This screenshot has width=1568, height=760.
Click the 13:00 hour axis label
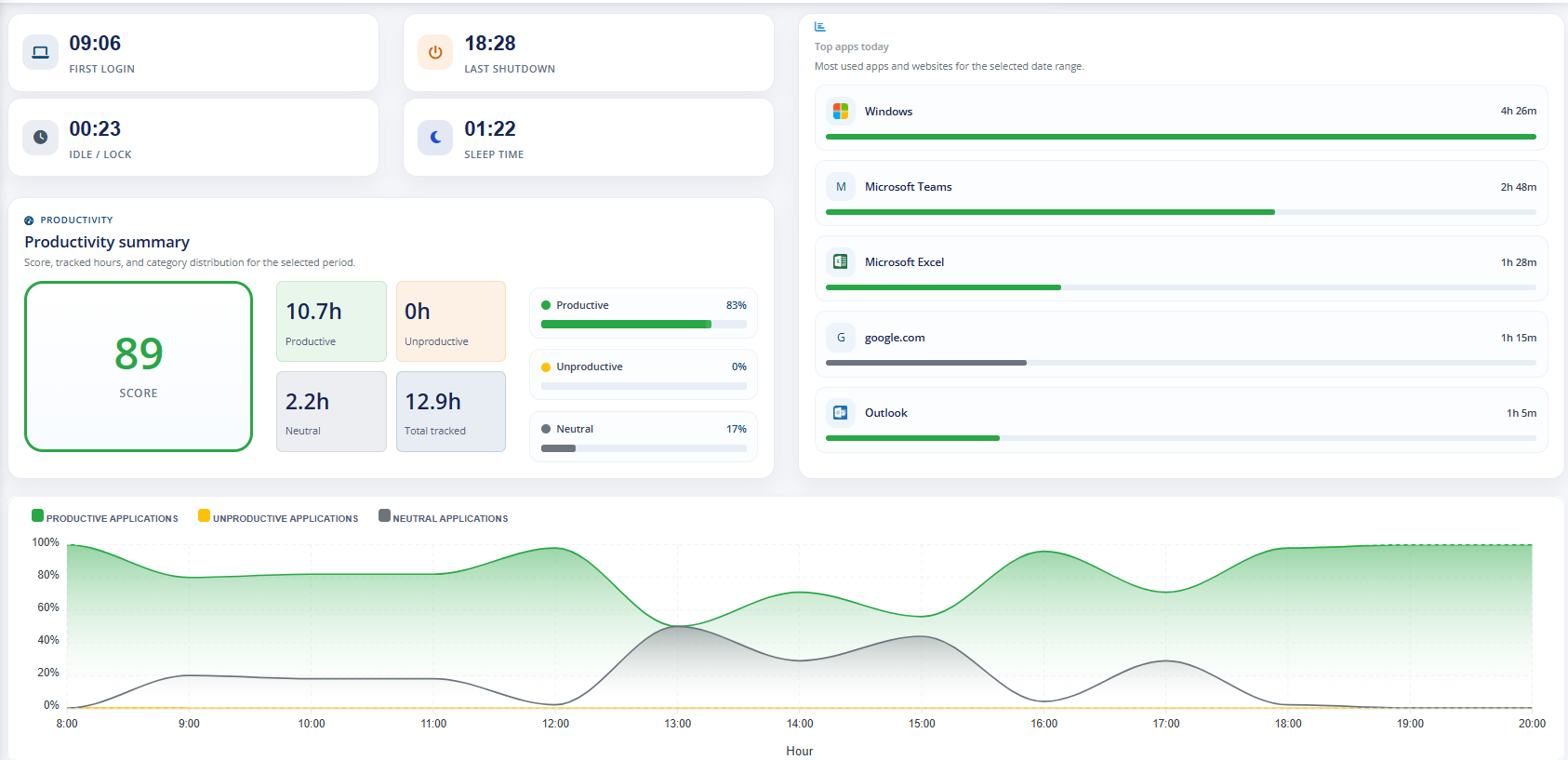[x=678, y=723]
